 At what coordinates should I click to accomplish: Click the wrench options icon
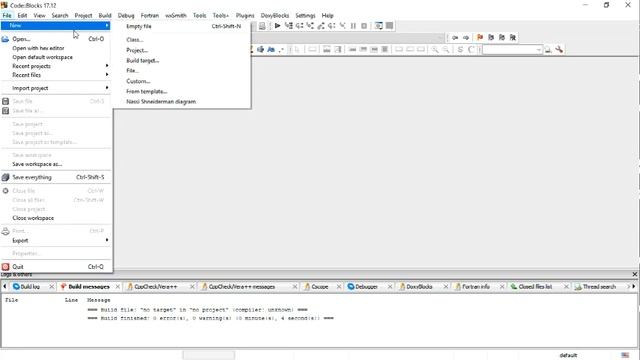[x=559, y=49]
